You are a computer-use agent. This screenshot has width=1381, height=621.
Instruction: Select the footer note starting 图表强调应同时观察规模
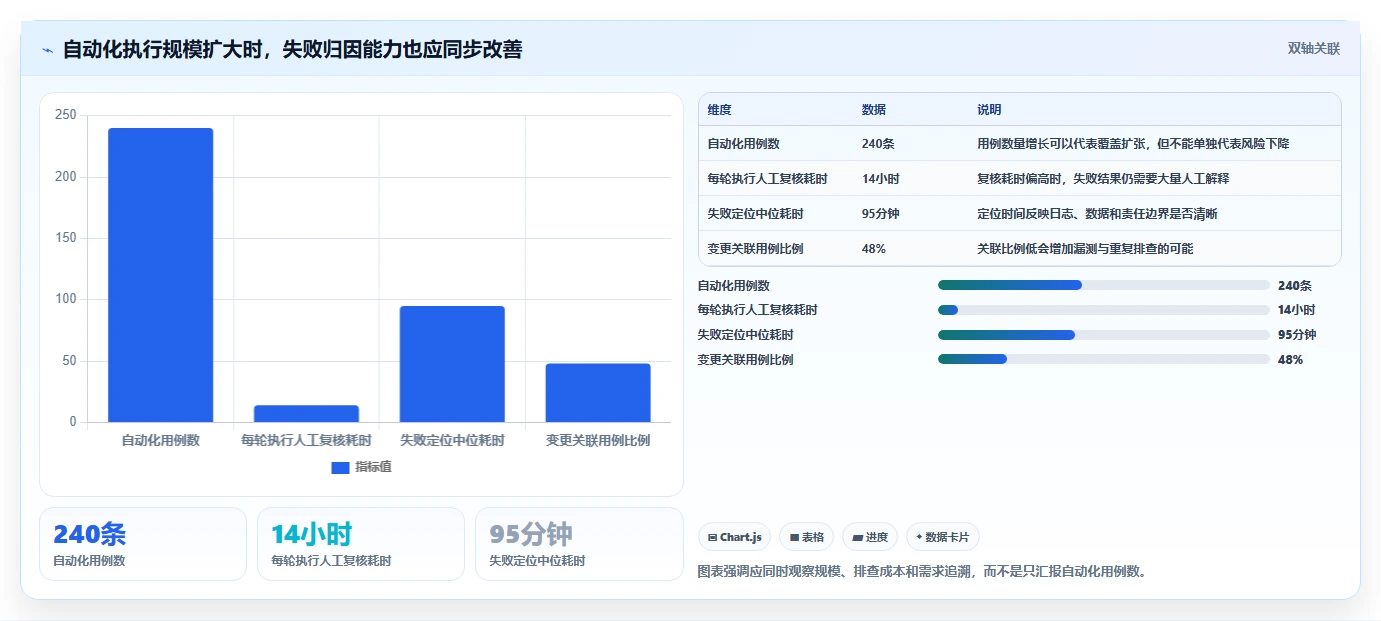(x=921, y=572)
